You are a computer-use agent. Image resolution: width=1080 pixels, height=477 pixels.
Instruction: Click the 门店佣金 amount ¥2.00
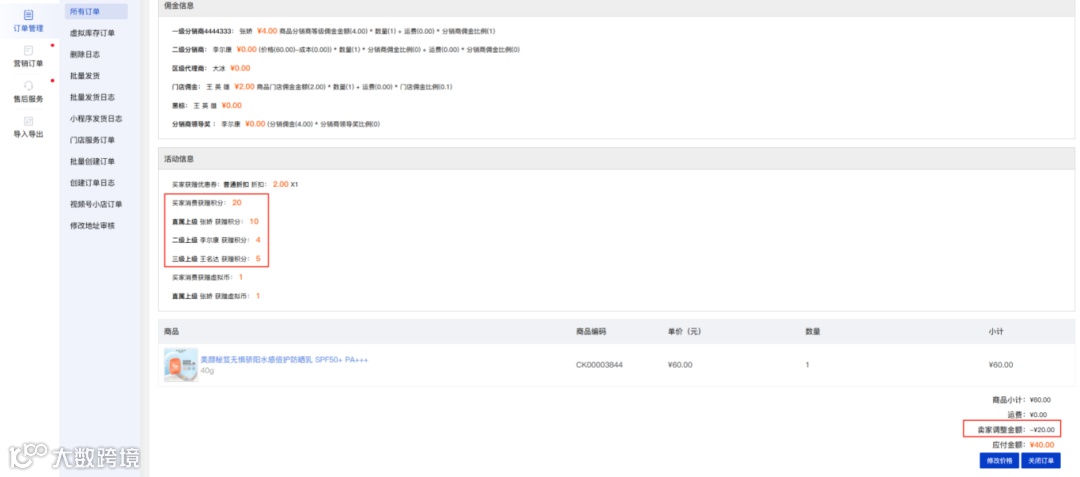[x=245, y=87]
